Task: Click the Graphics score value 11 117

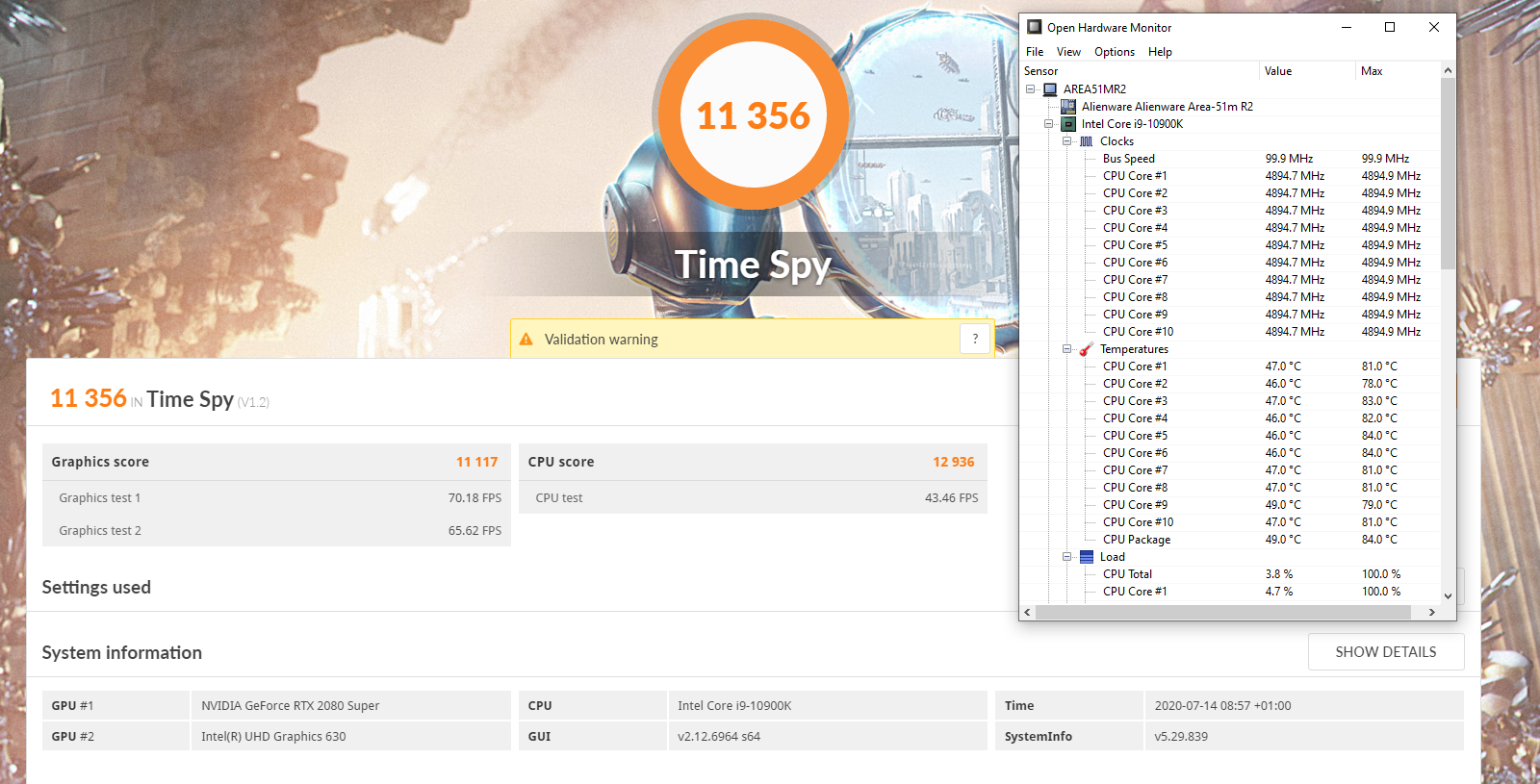Action: (476, 462)
